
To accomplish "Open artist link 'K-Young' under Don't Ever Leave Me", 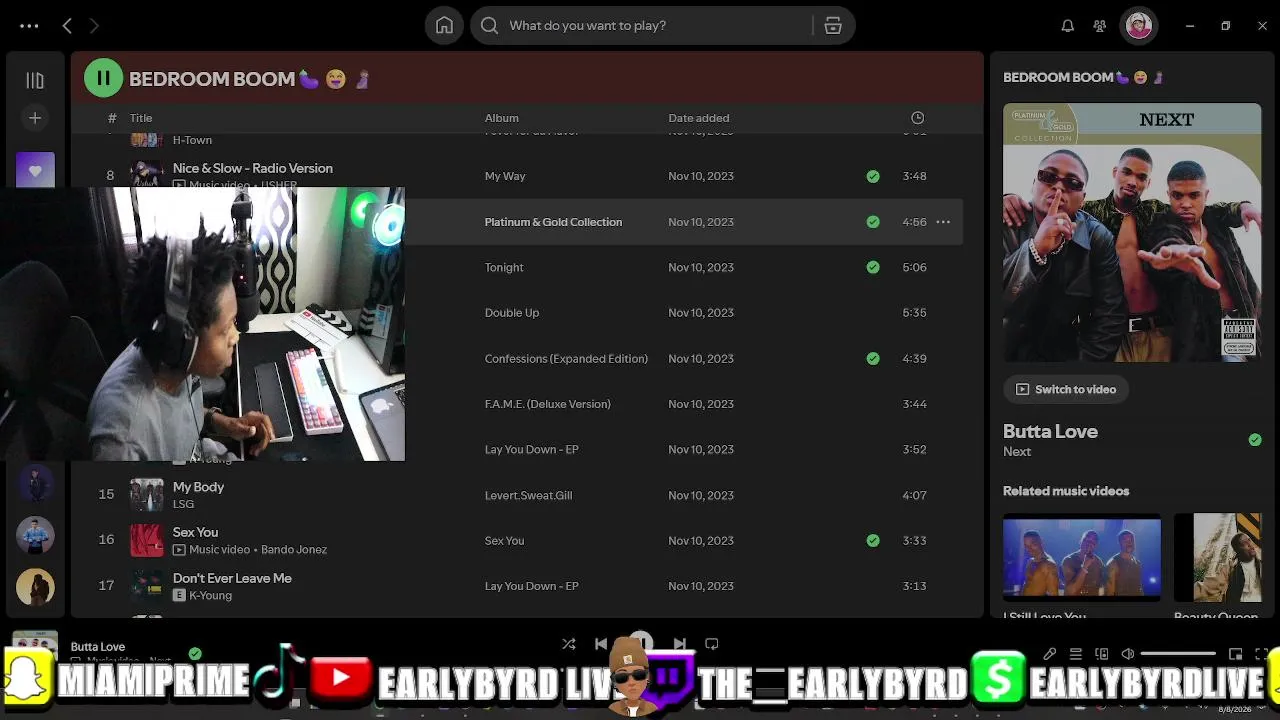I will coord(210,596).
